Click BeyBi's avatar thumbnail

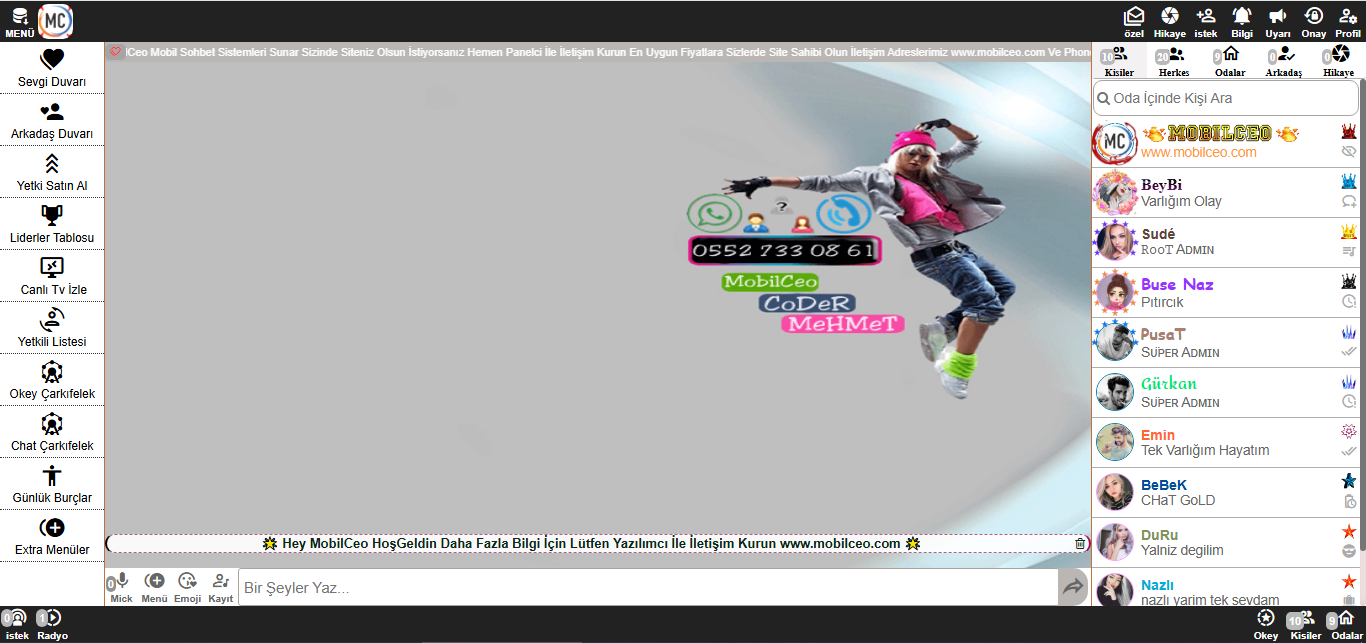(x=1114, y=193)
